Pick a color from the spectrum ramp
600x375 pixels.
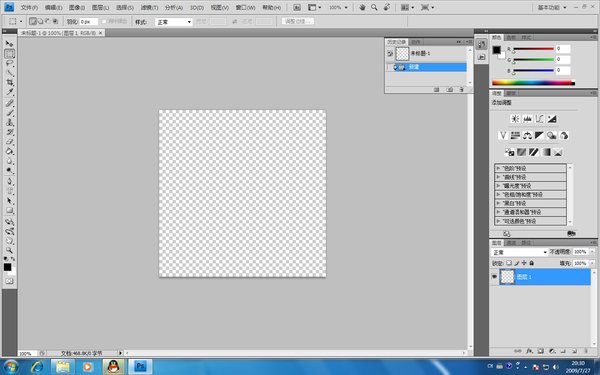[x=533, y=82]
